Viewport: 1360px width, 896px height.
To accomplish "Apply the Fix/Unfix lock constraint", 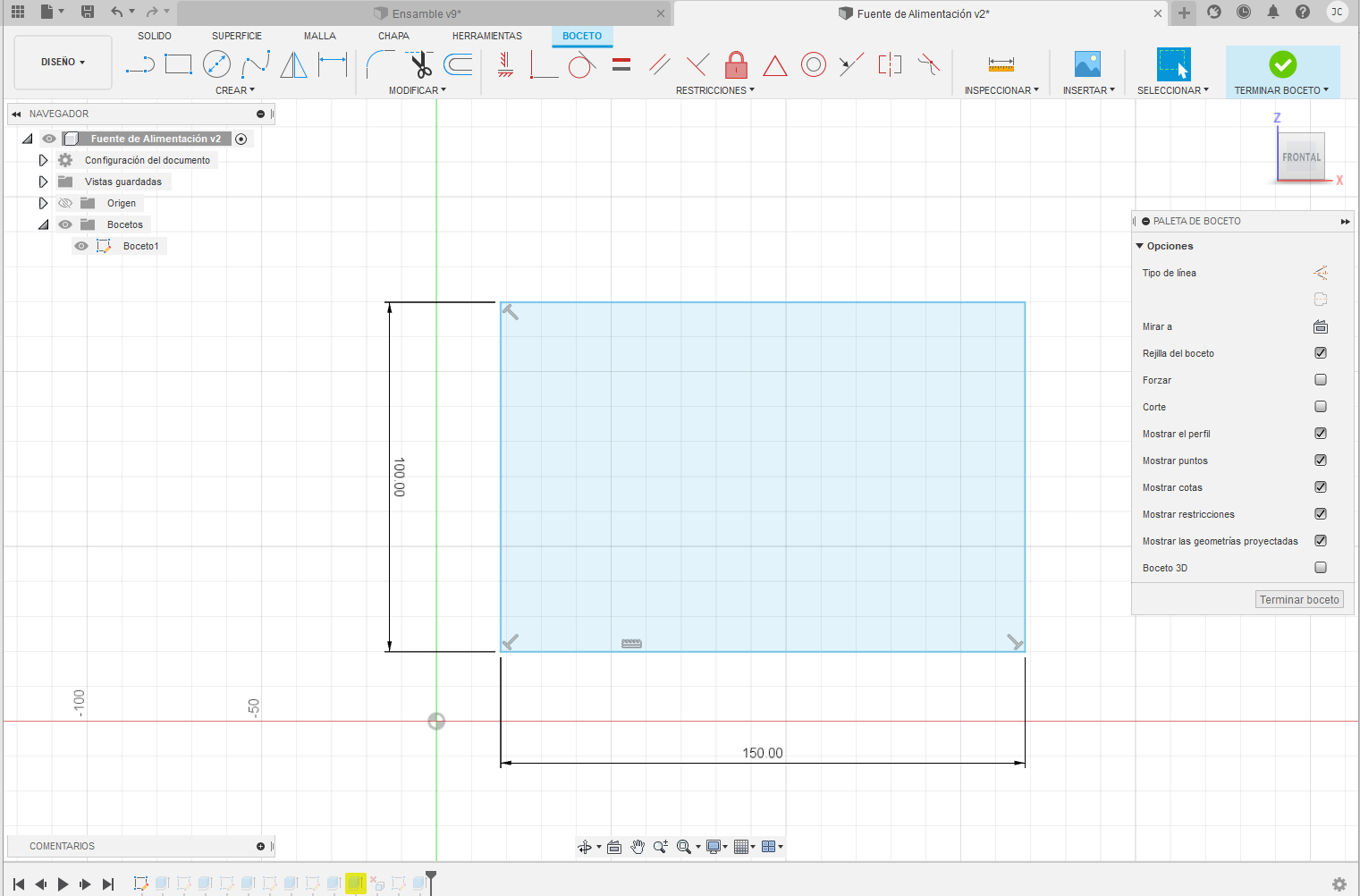I will click(737, 64).
